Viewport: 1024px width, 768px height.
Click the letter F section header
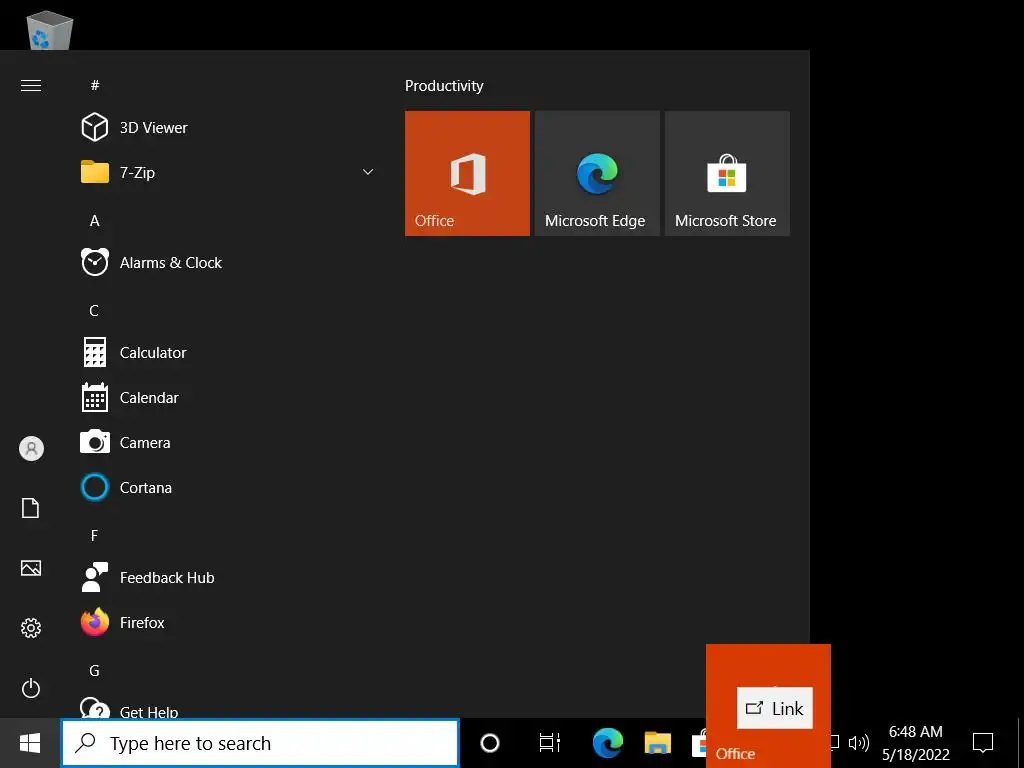tap(94, 536)
